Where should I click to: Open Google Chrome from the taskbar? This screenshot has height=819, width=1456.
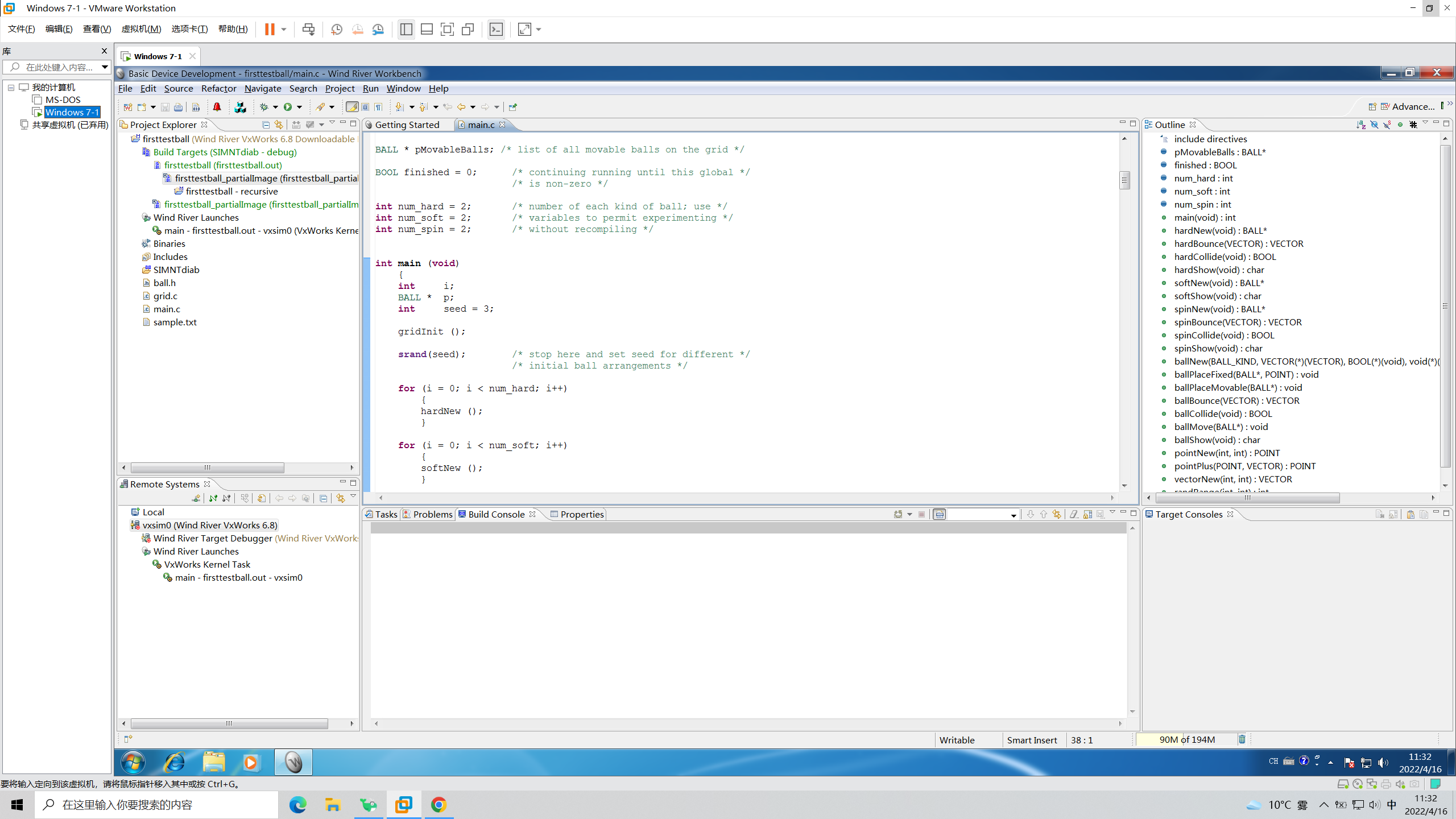[x=438, y=805]
